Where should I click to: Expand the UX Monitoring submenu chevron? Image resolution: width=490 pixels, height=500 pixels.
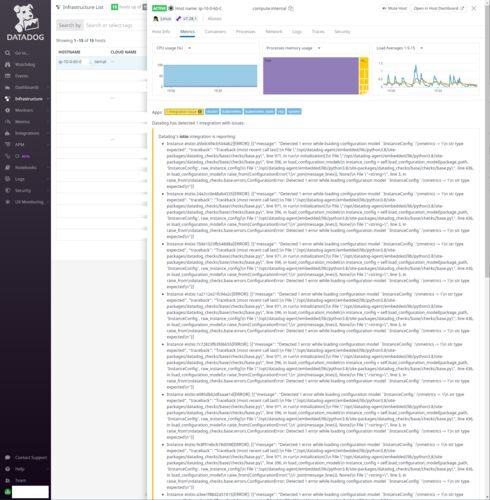click(48, 202)
